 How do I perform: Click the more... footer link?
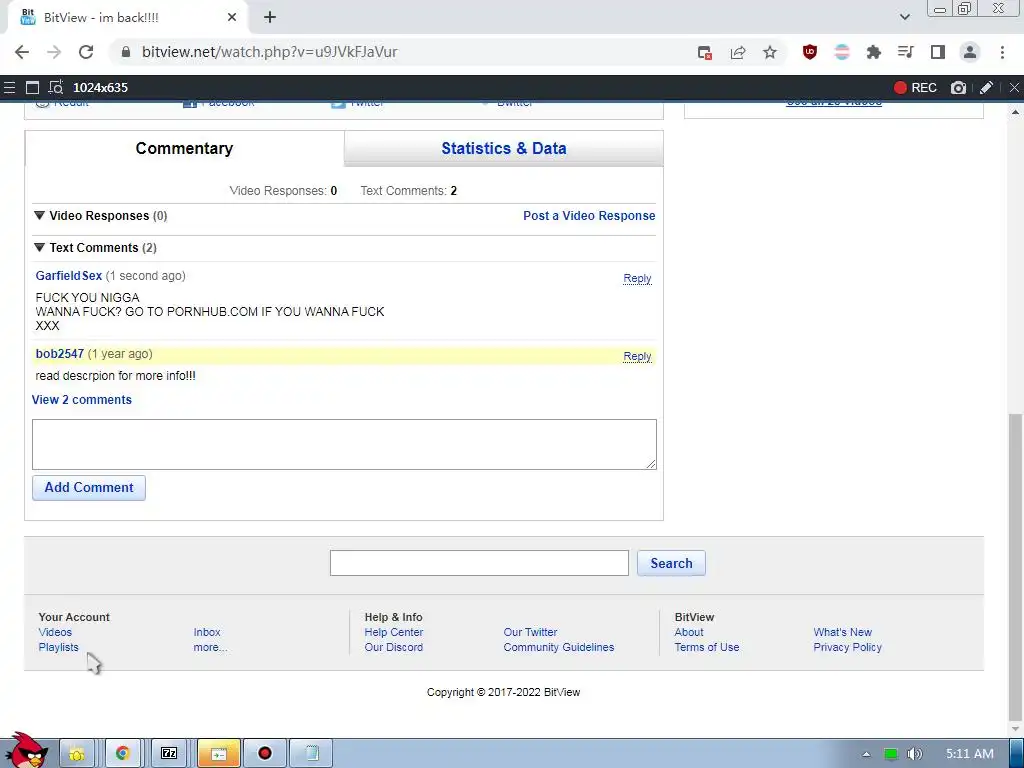[x=210, y=647]
